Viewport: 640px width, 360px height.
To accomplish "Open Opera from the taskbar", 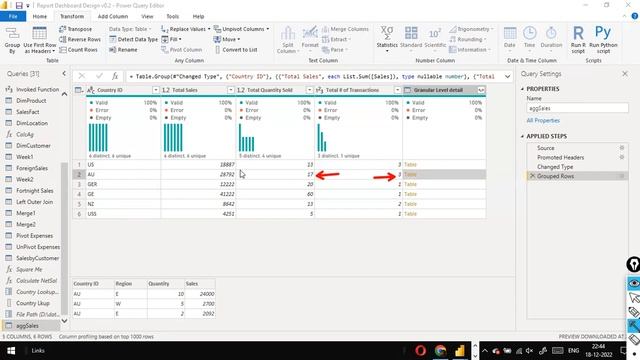I will pos(420,351).
